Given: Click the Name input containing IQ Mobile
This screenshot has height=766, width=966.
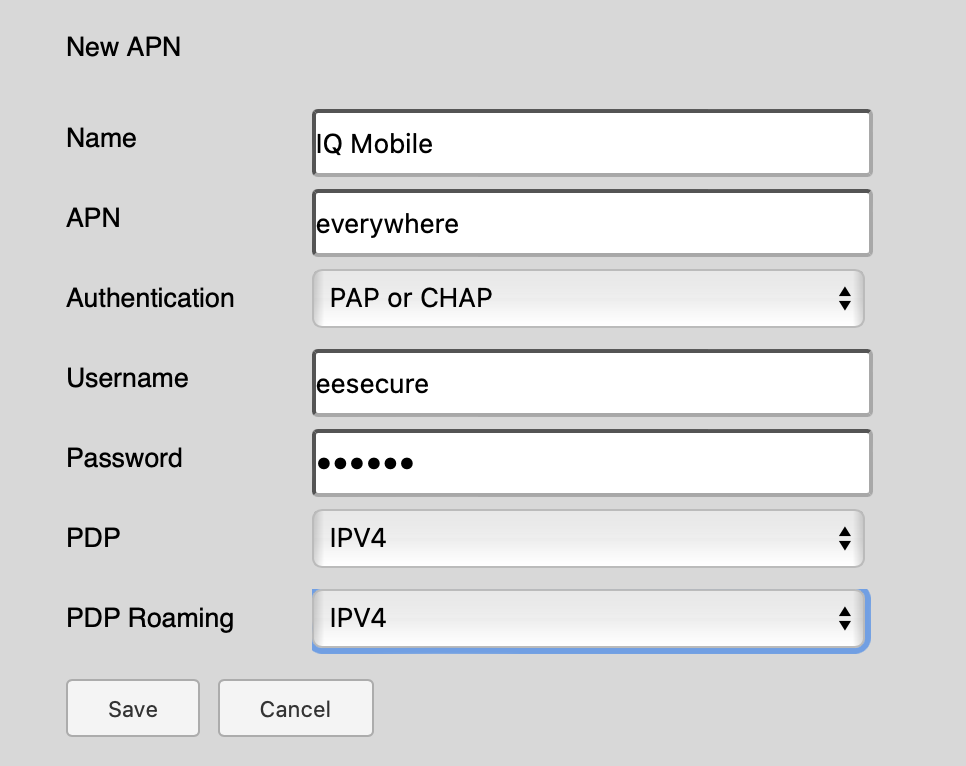Looking at the screenshot, I should [592, 142].
